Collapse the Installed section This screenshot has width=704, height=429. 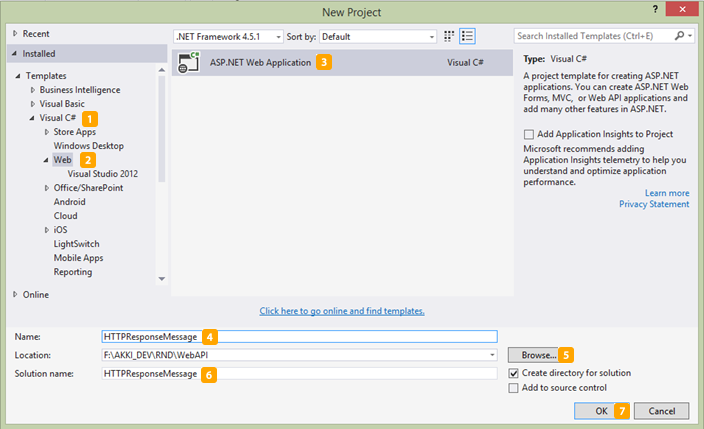[15, 53]
